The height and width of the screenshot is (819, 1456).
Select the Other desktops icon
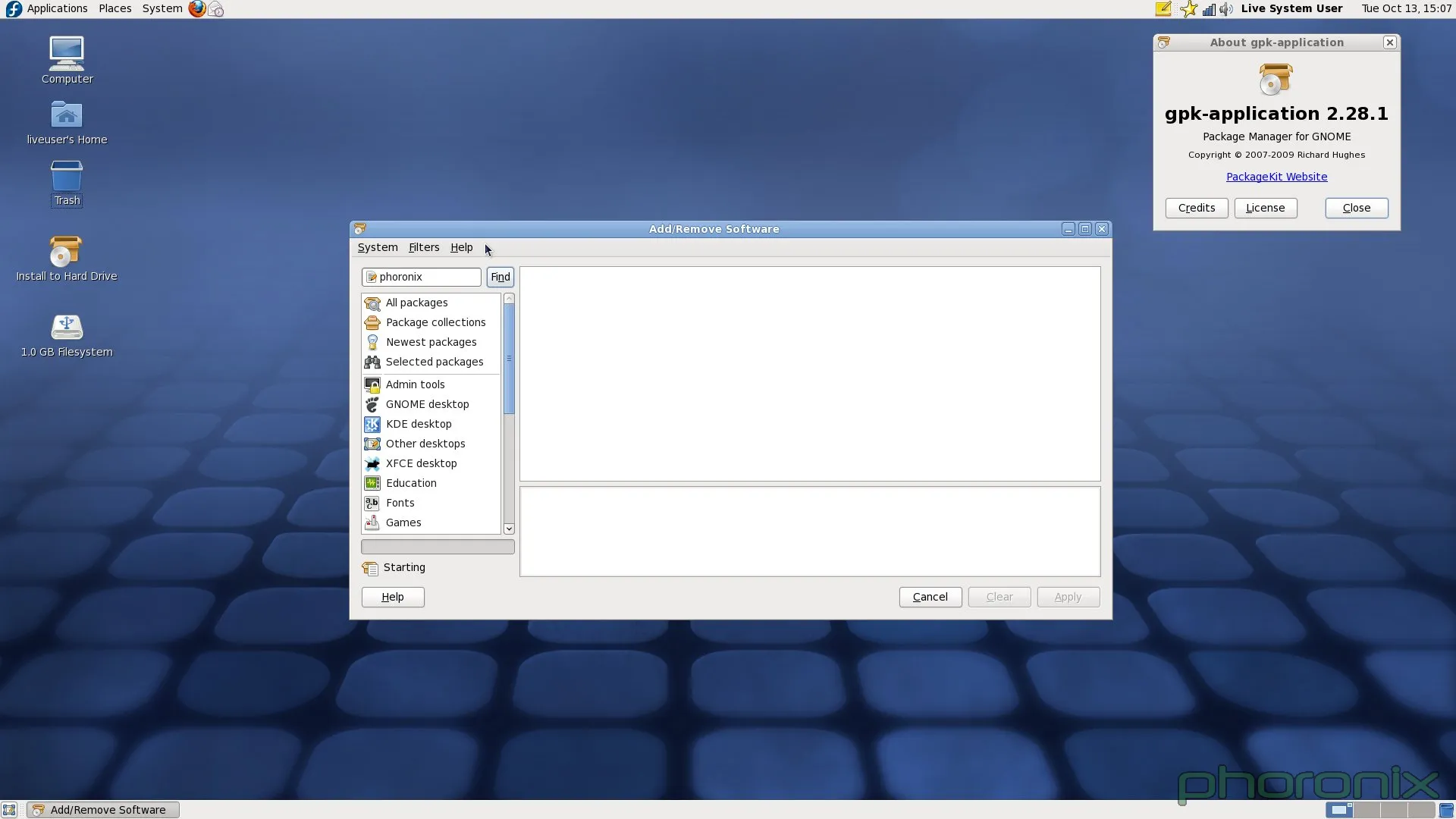[372, 444]
